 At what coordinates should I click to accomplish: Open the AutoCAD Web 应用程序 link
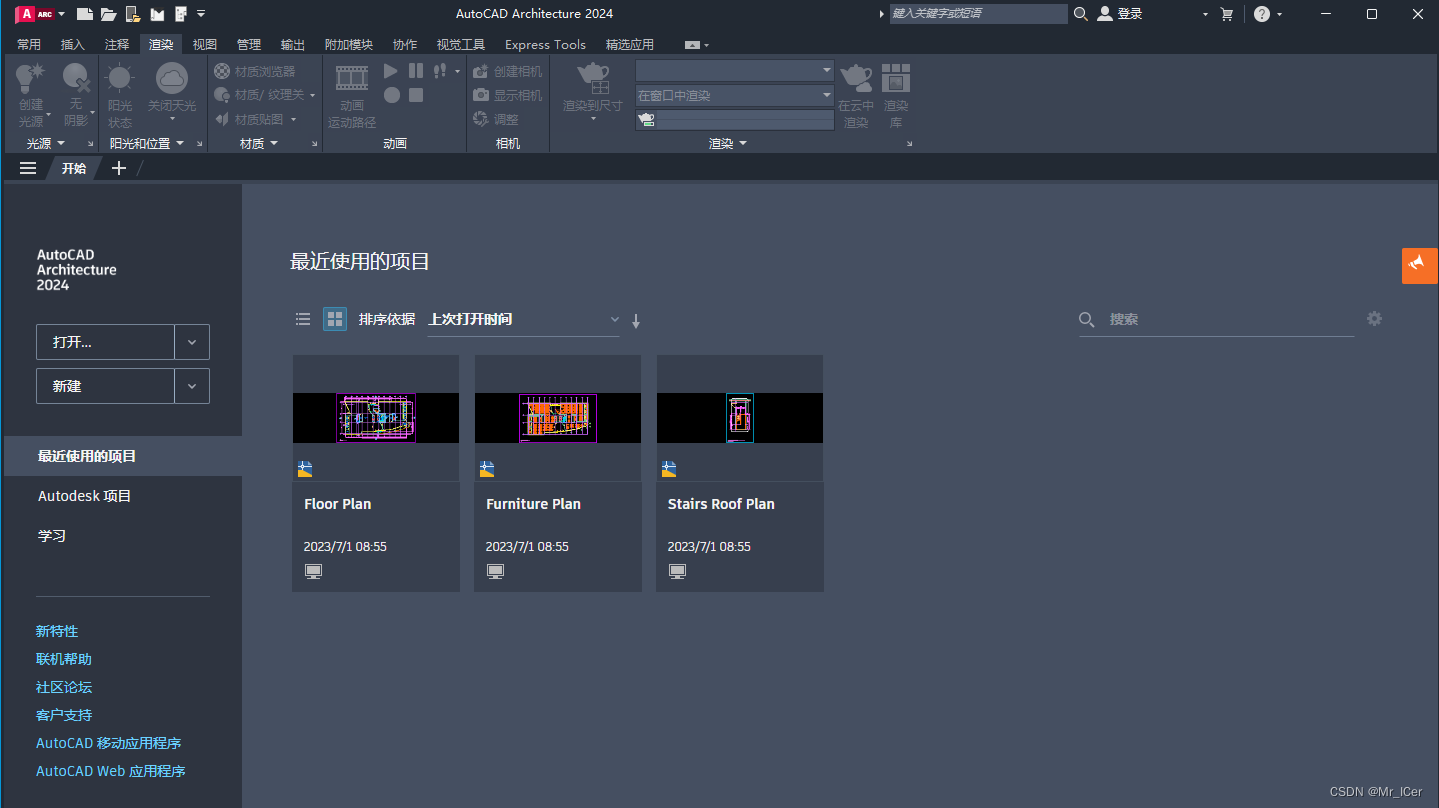tap(111, 771)
